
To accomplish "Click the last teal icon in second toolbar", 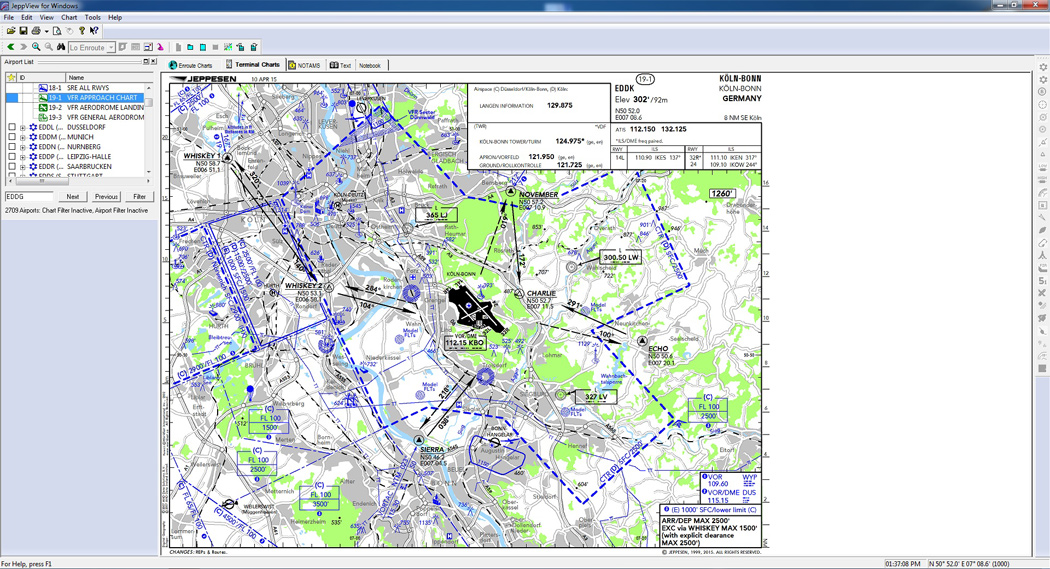I will [x=254, y=47].
